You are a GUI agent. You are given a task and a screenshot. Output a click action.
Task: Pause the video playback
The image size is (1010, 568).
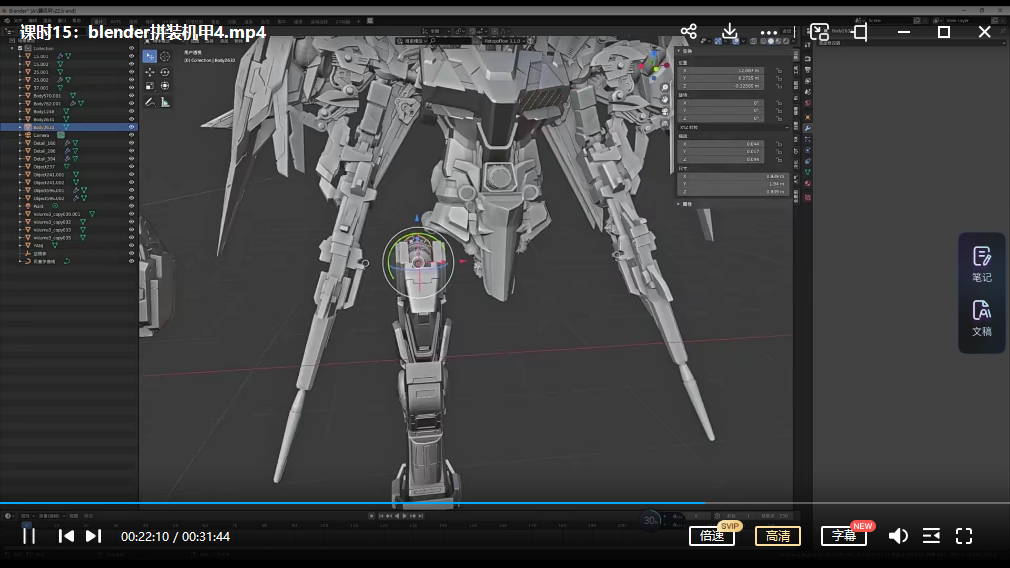click(29, 536)
